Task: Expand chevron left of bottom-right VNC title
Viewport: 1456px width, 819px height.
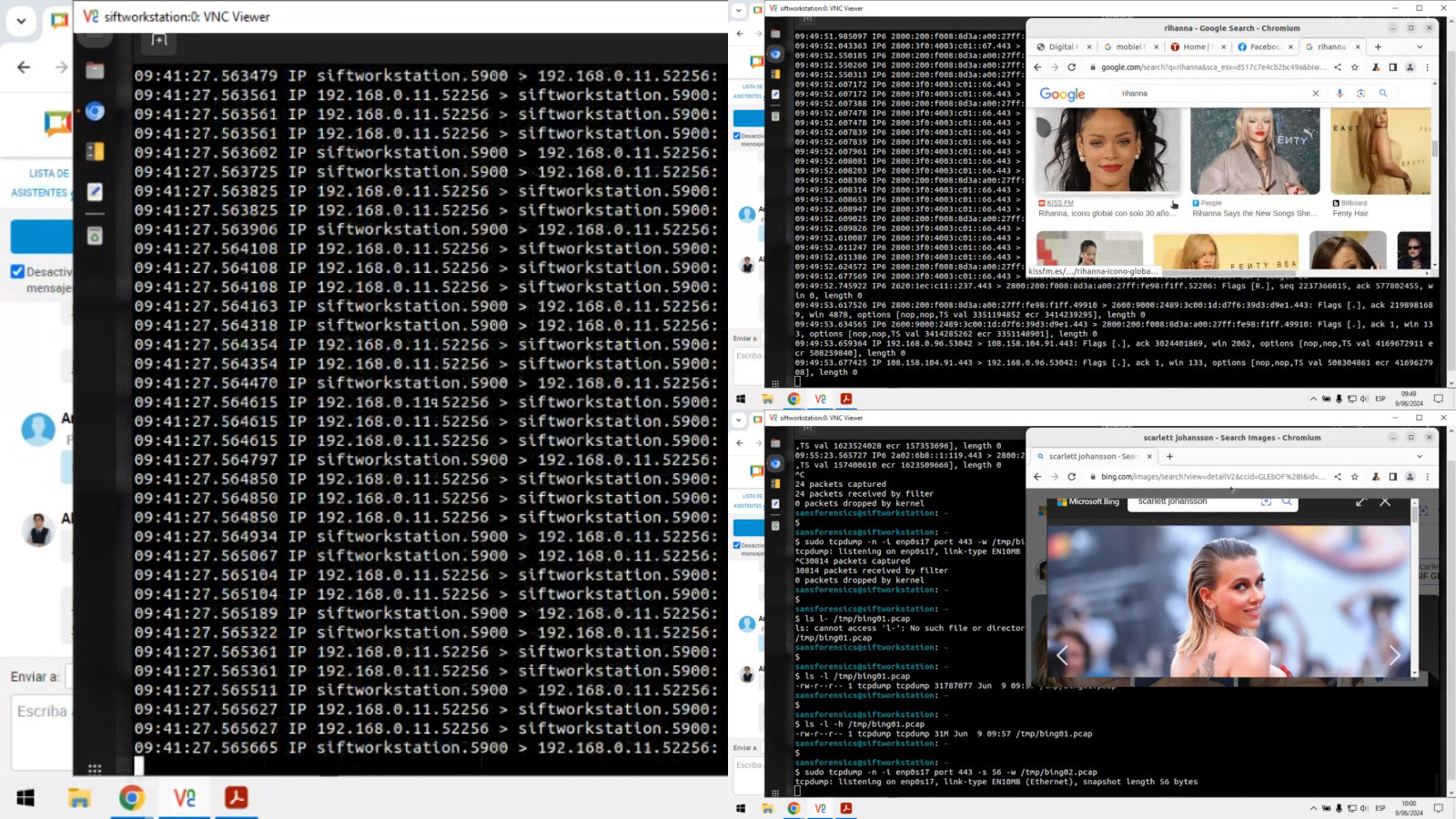Action: click(739, 420)
